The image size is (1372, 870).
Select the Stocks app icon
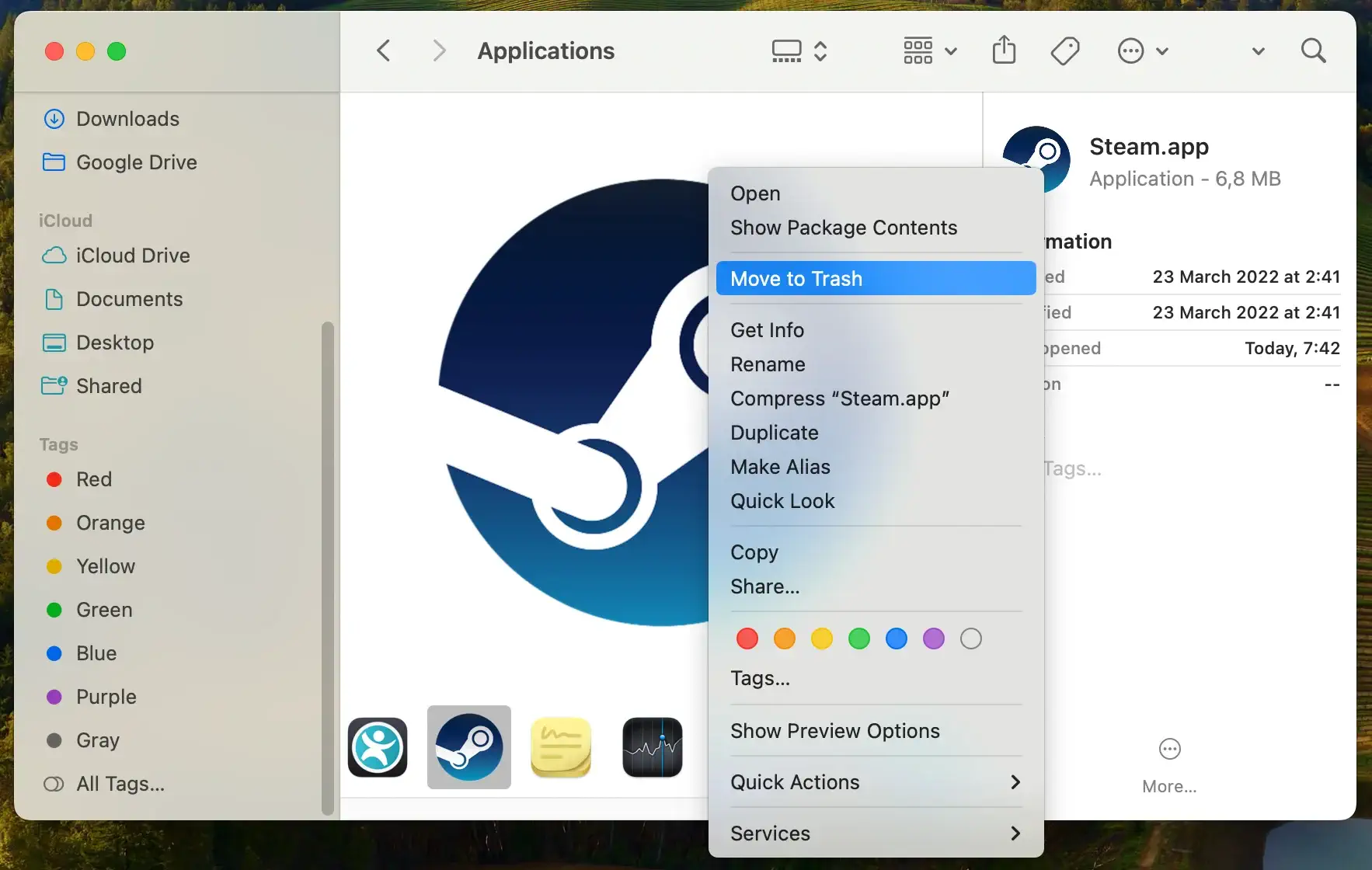coord(652,747)
